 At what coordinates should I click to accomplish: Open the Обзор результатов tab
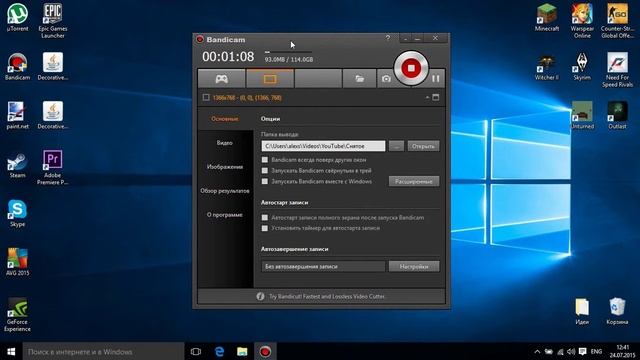[x=225, y=191]
